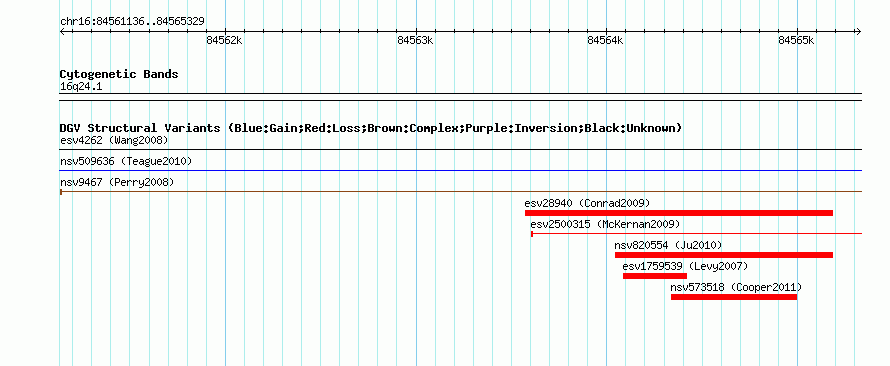
Task: Open variant esv28940 (Conrad2009) label
Action: (x=587, y=203)
